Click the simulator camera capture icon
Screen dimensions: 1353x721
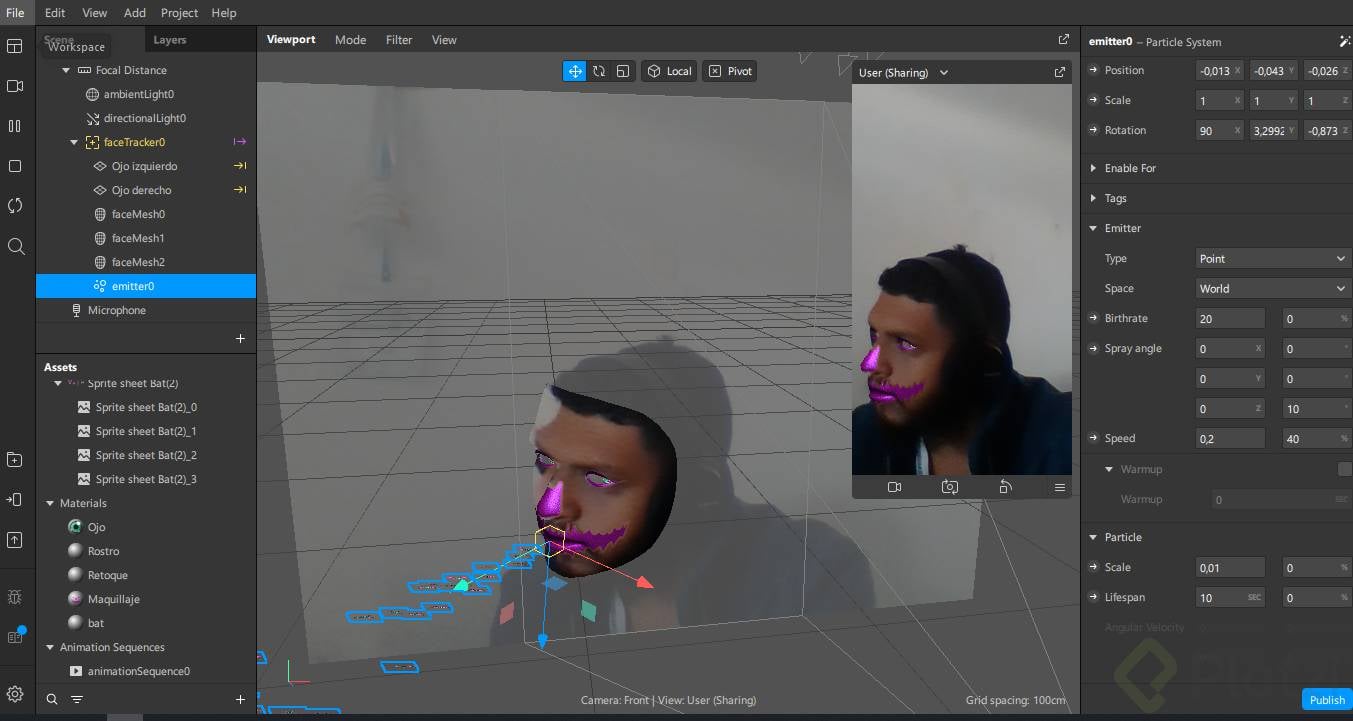tap(950, 487)
